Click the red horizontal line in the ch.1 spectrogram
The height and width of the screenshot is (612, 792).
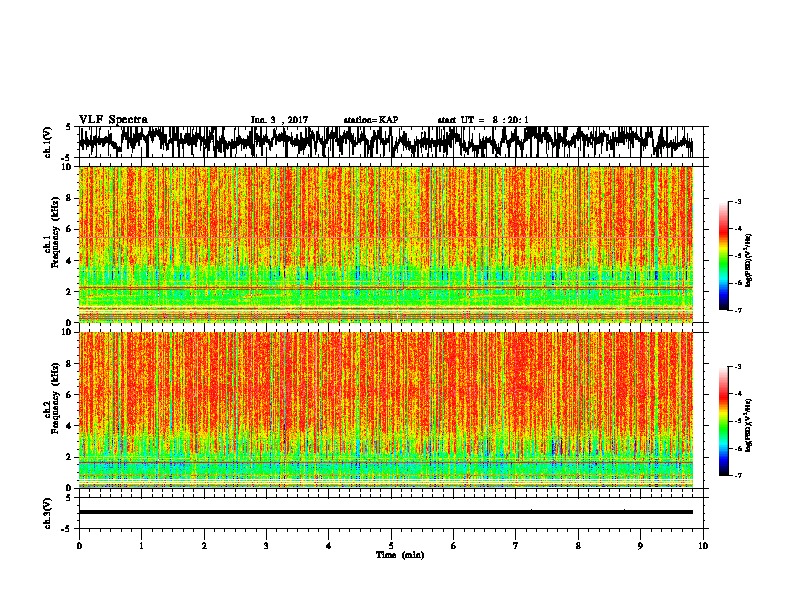[x=385, y=288]
